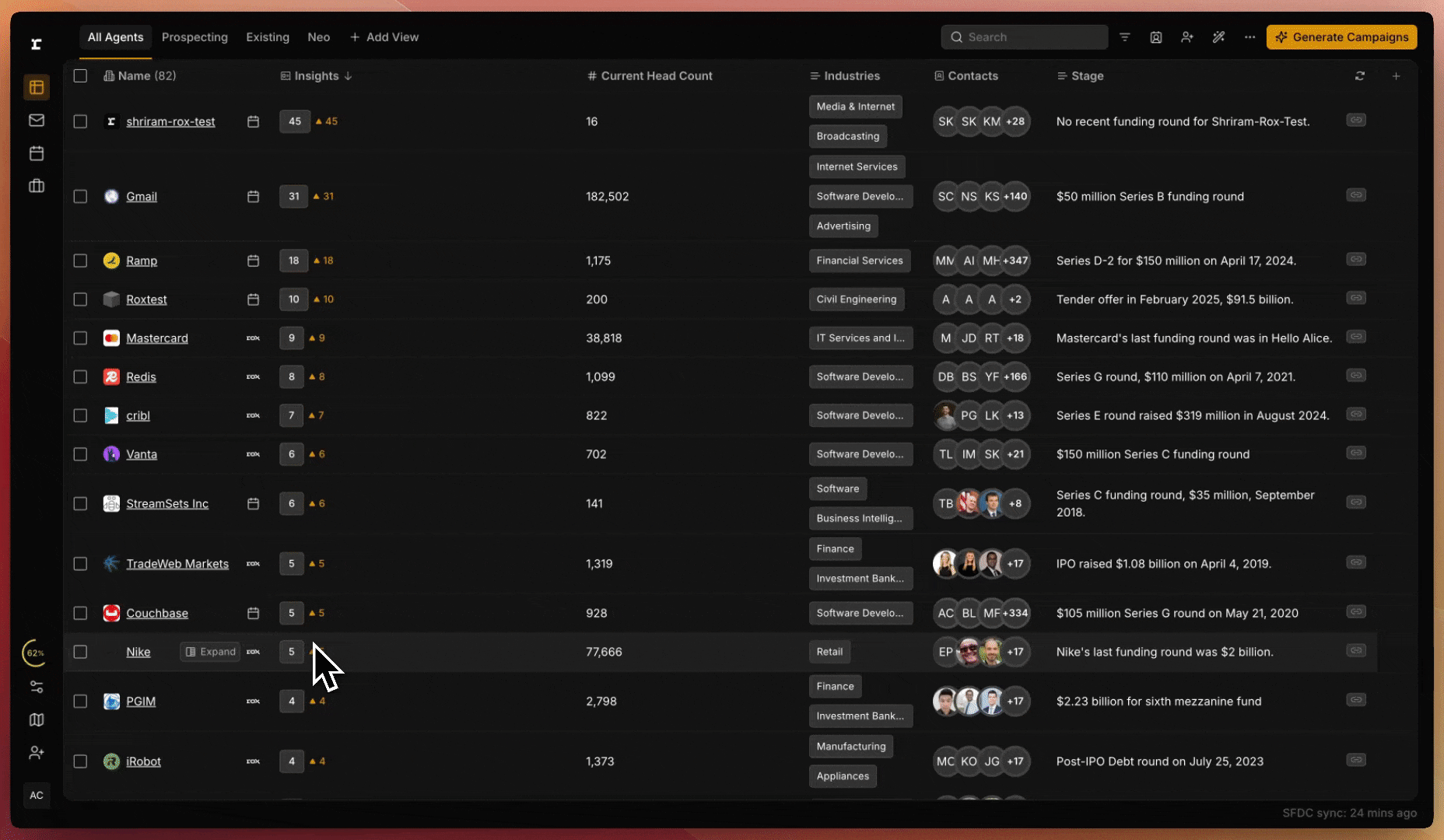This screenshot has height=840, width=1444.
Task: Tick the checkbox next to Vanta
Action: (80, 454)
